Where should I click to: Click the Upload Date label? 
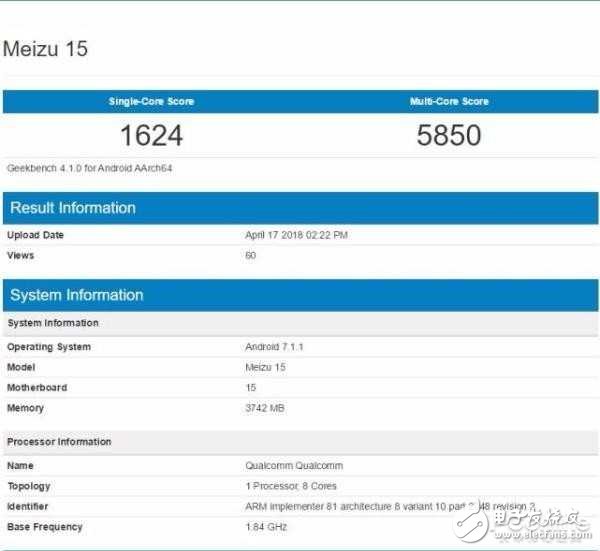35,235
